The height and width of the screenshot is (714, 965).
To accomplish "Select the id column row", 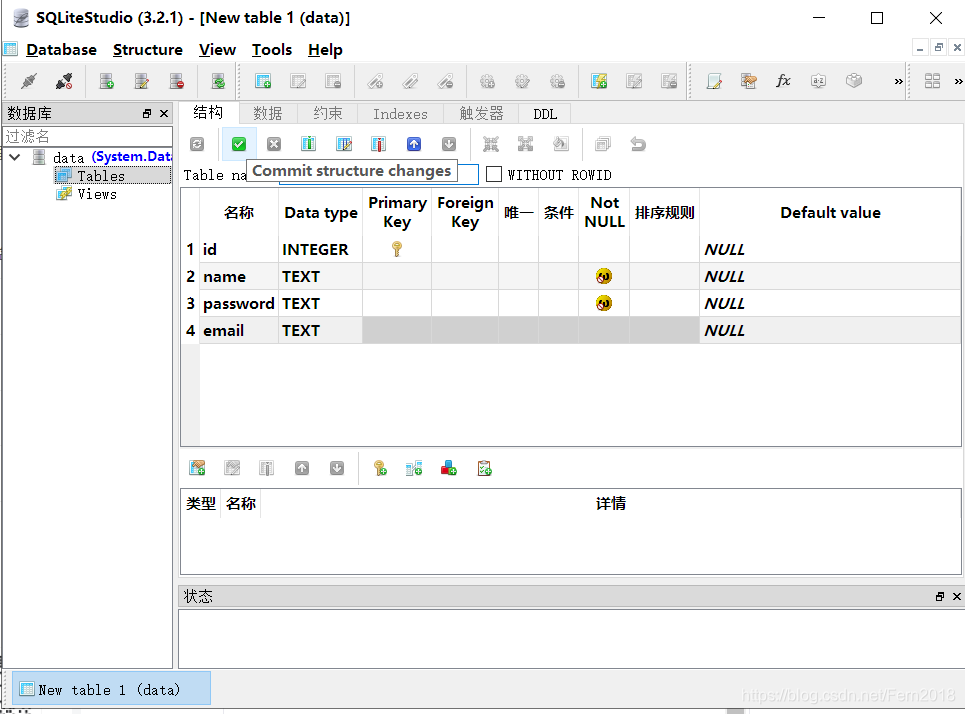I will point(571,249).
